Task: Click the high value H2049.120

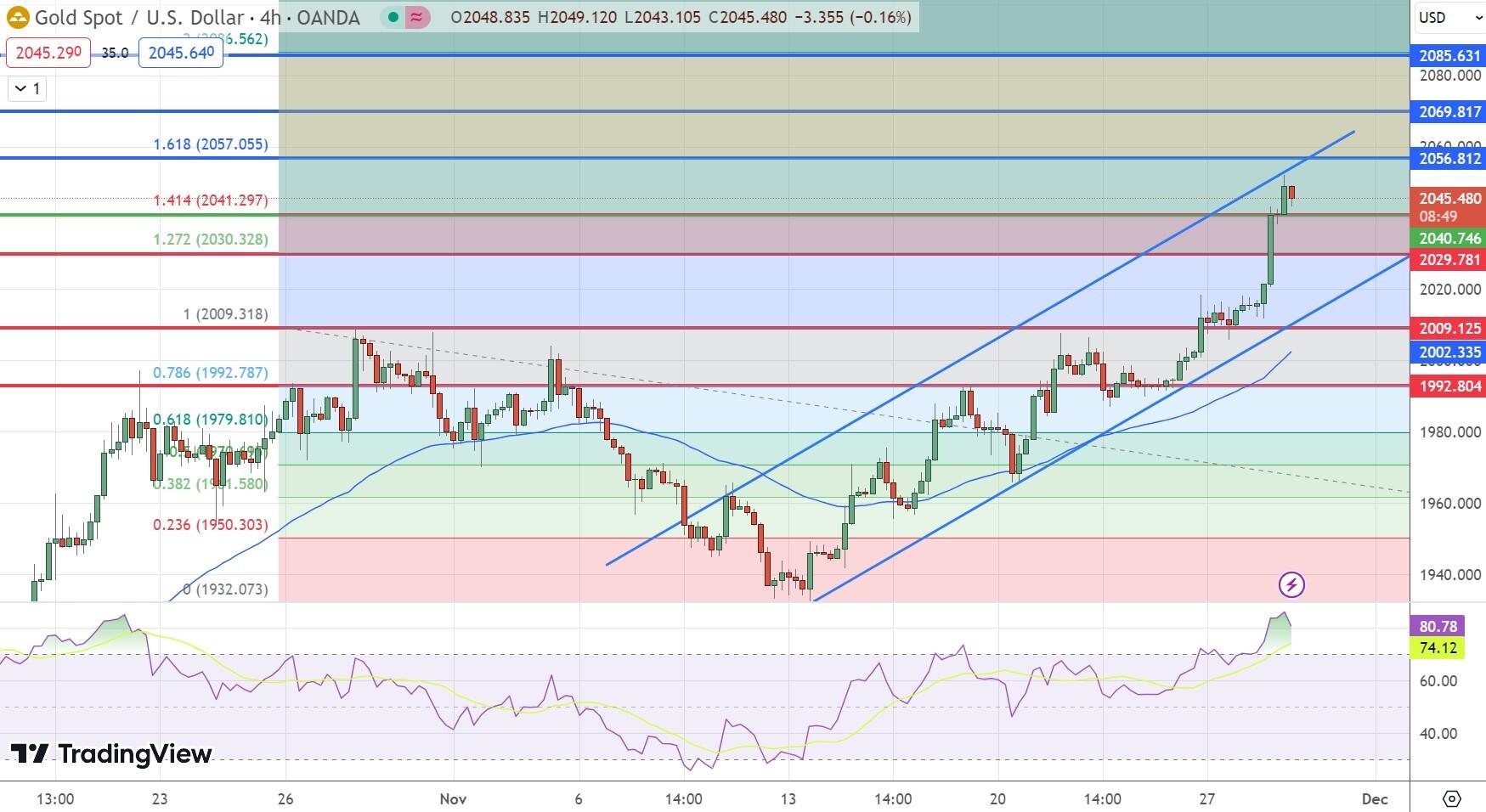Action: pyautogui.click(x=578, y=17)
